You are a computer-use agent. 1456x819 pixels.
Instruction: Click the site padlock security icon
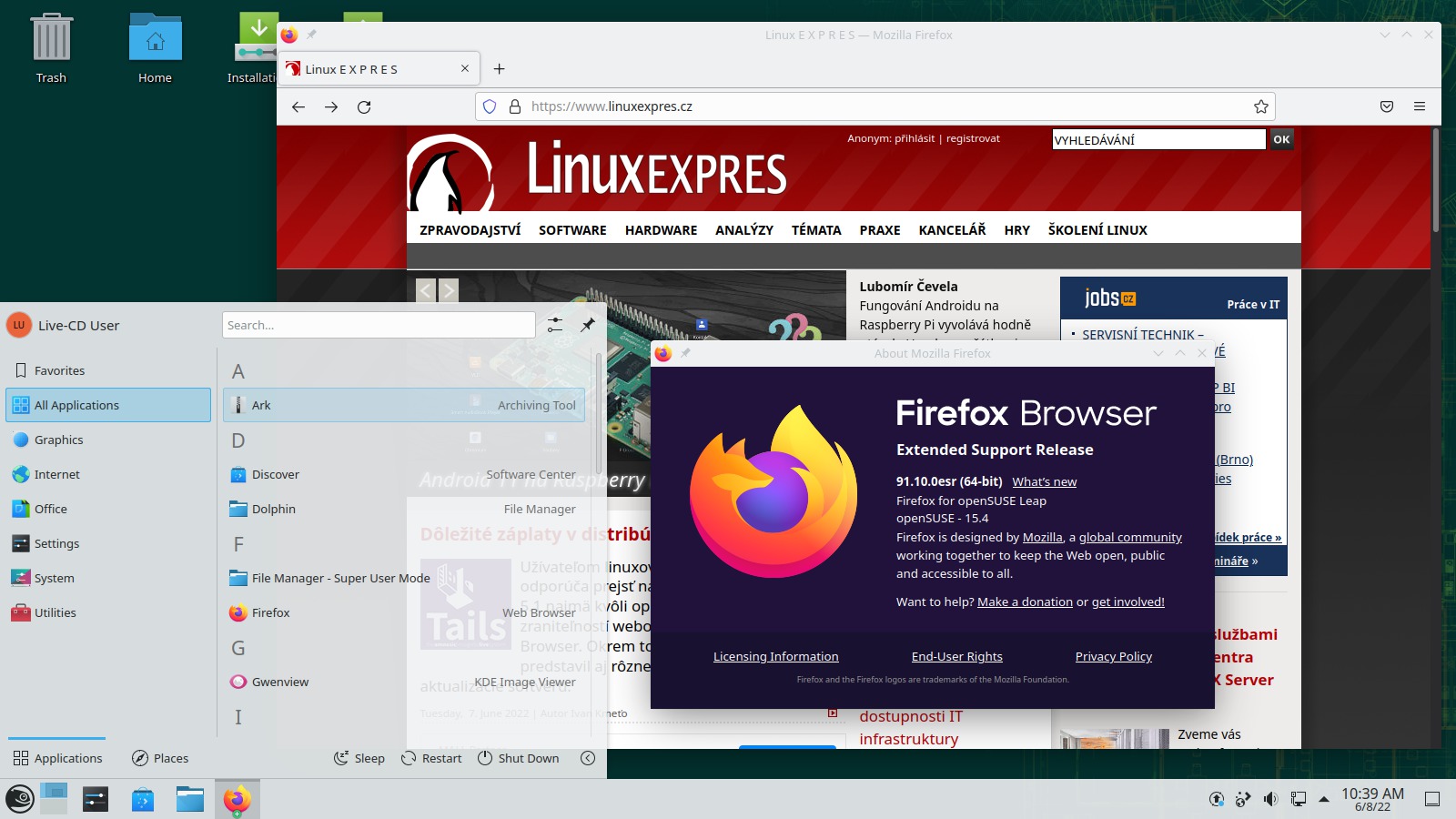coord(514,106)
